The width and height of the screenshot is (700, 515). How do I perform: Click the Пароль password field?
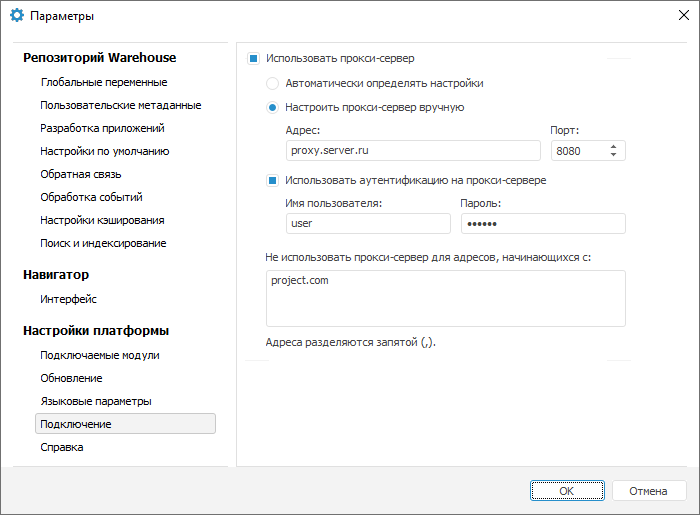coord(543,224)
